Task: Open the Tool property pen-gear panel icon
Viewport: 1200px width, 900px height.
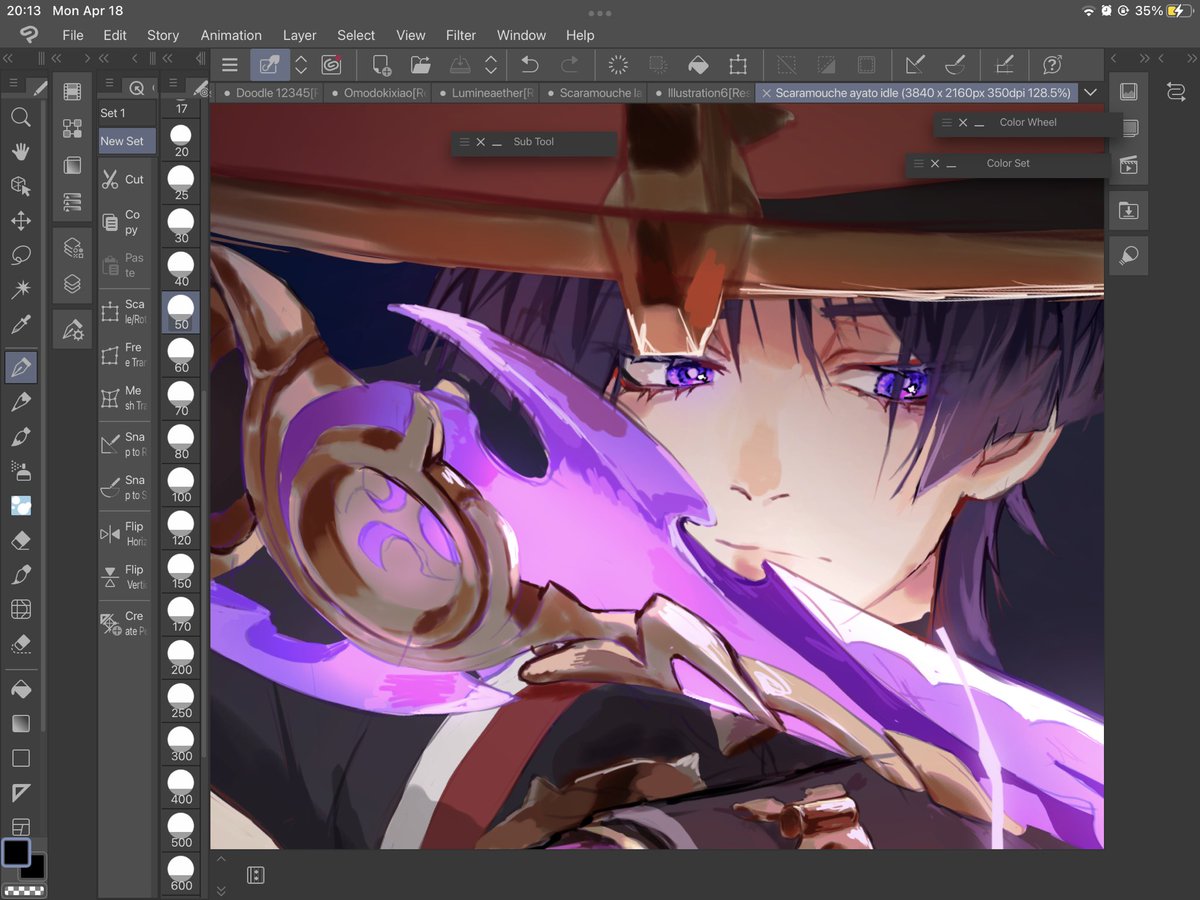Action: (72, 329)
